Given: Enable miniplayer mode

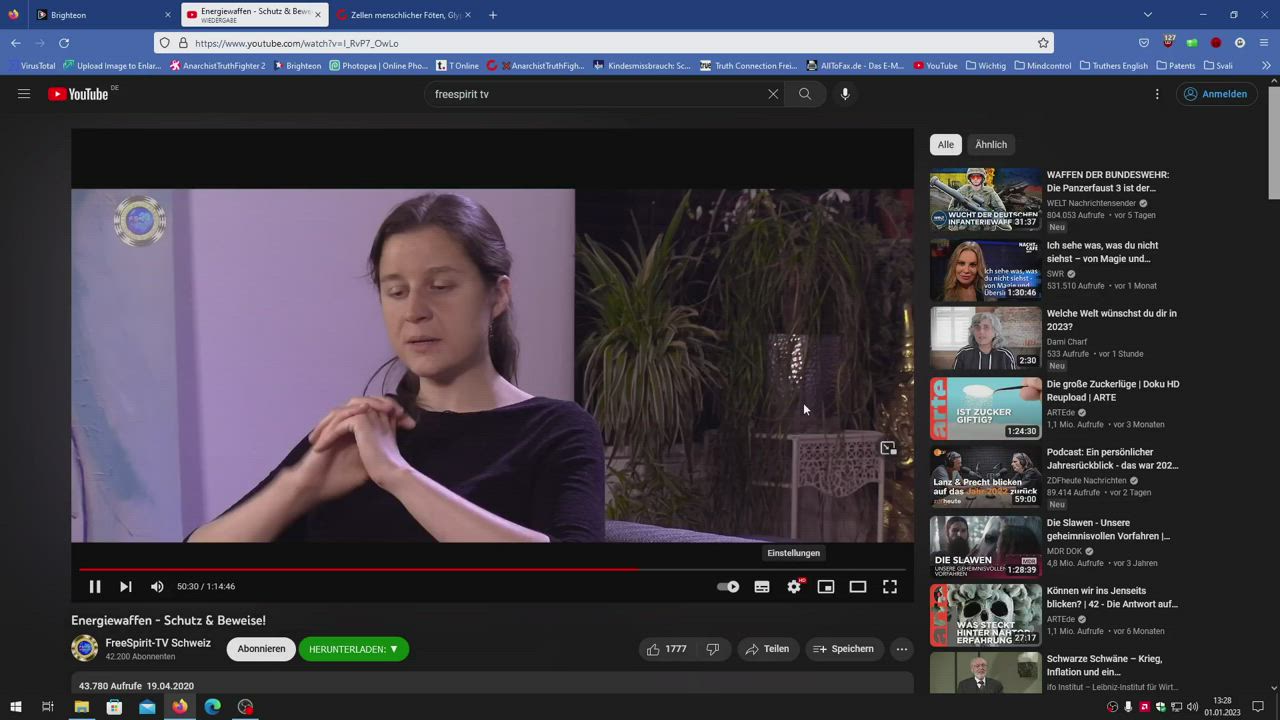Looking at the screenshot, I should coord(826,587).
